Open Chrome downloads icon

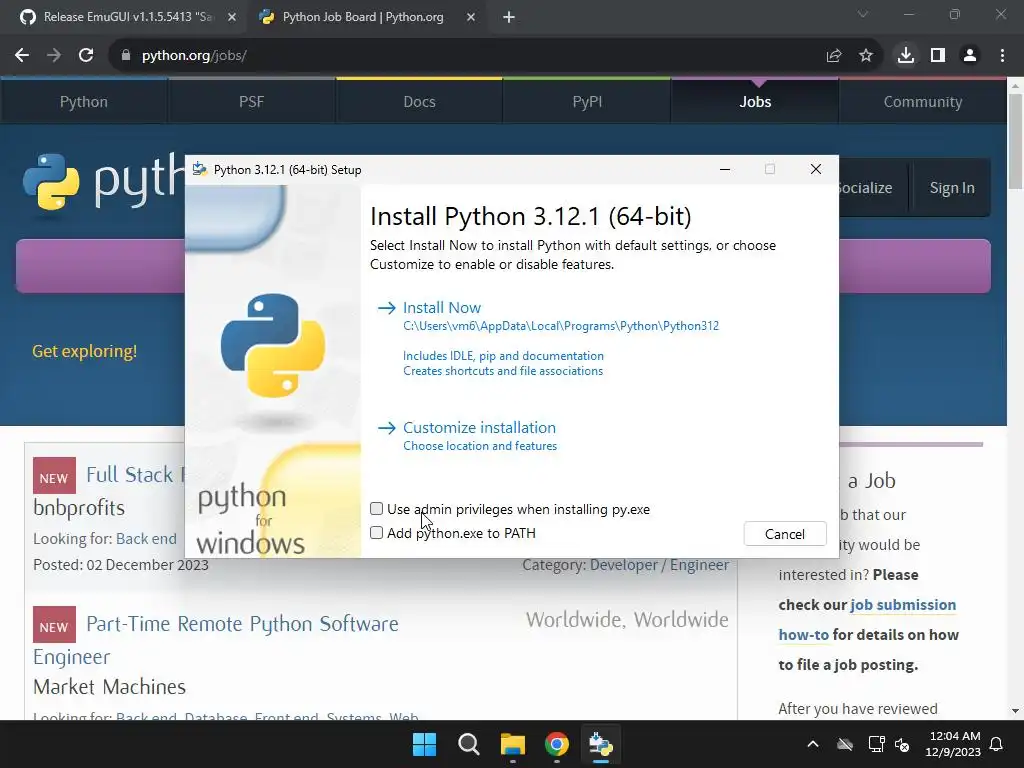click(x=906, y=56)
